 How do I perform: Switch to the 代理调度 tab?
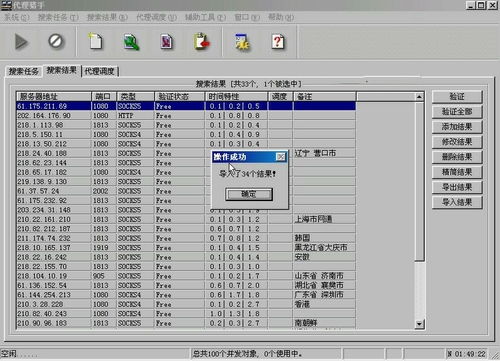(x=100, y=71)
